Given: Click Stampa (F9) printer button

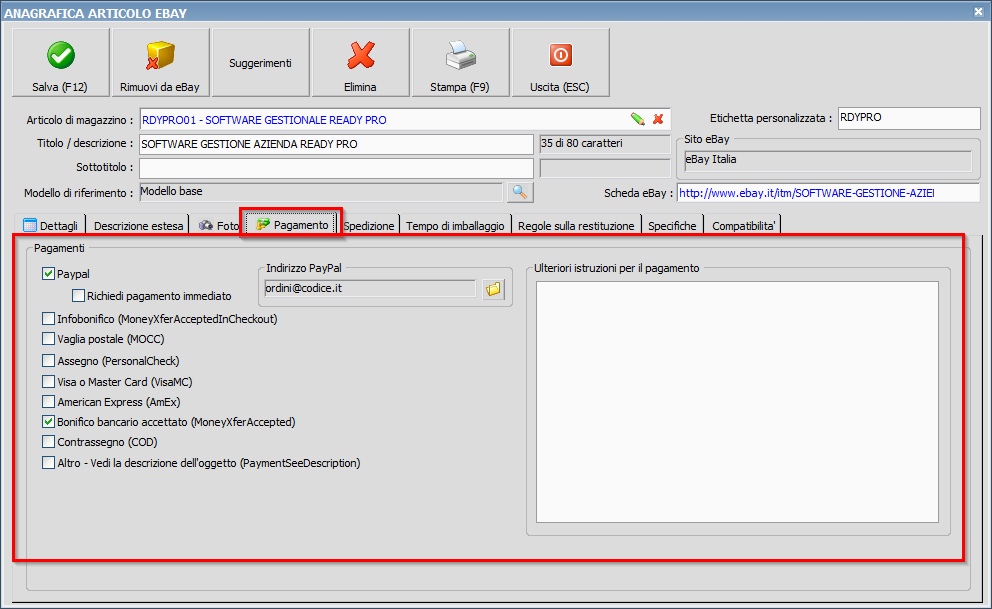Looking at the screenshot, I should click(461, 63).
